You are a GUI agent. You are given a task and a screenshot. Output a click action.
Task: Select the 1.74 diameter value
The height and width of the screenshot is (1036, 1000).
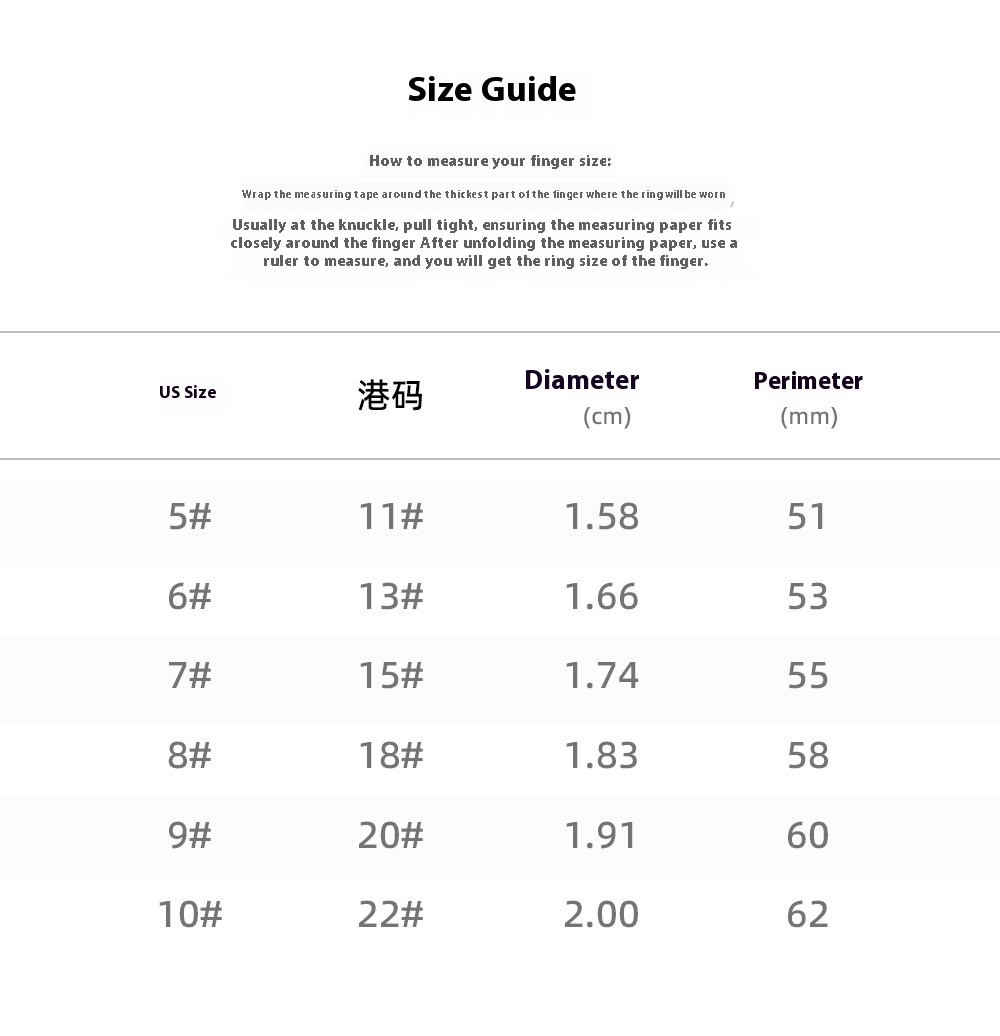(x=601, y=676)
